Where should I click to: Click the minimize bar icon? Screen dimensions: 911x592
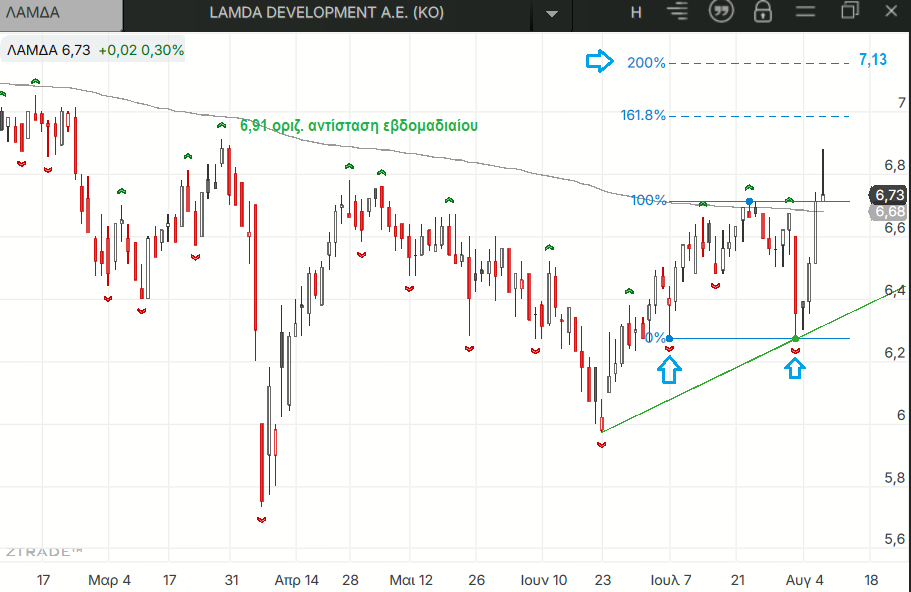[x=805, y=11]
